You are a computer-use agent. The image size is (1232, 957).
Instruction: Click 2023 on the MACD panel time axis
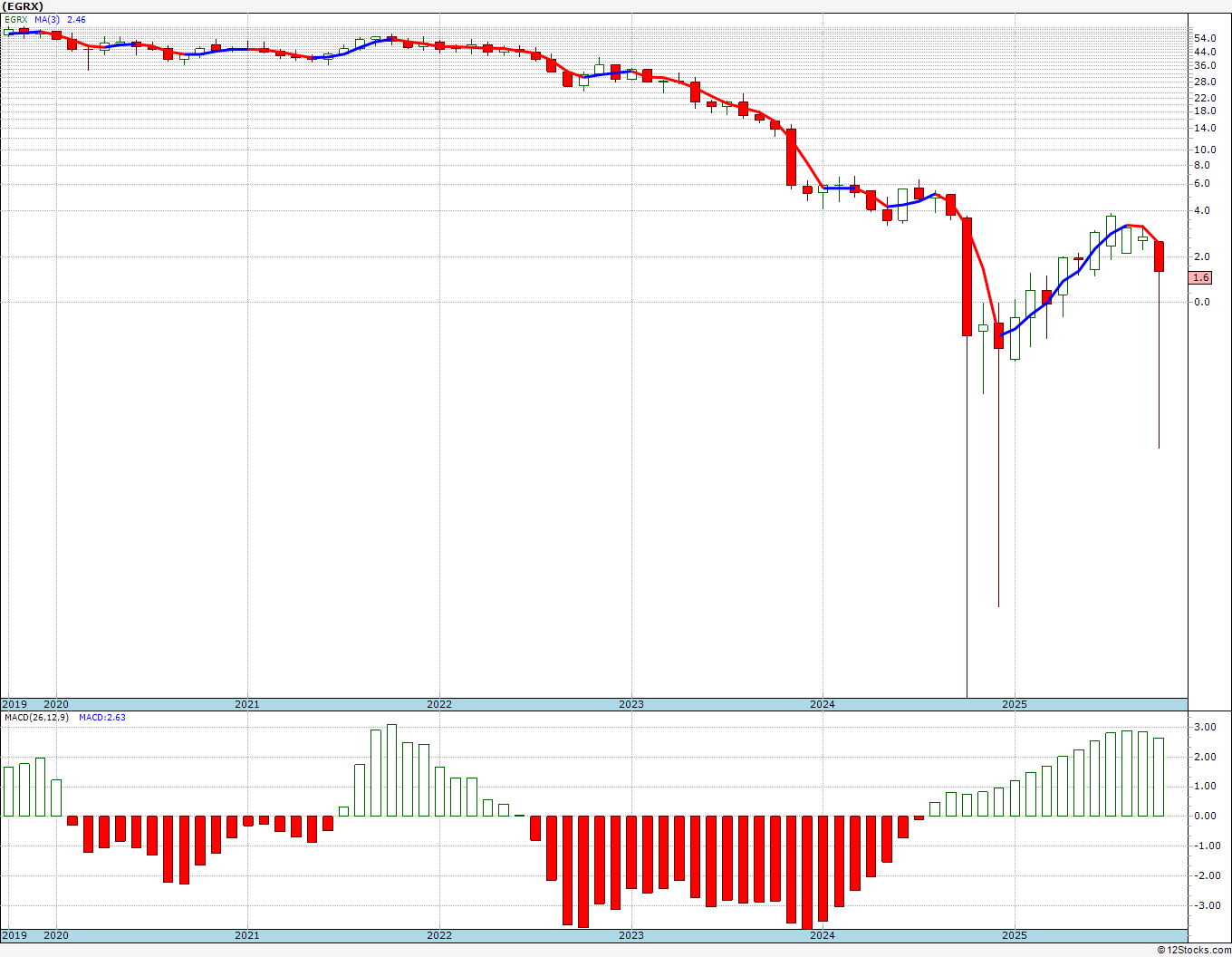tap(631, 935)
